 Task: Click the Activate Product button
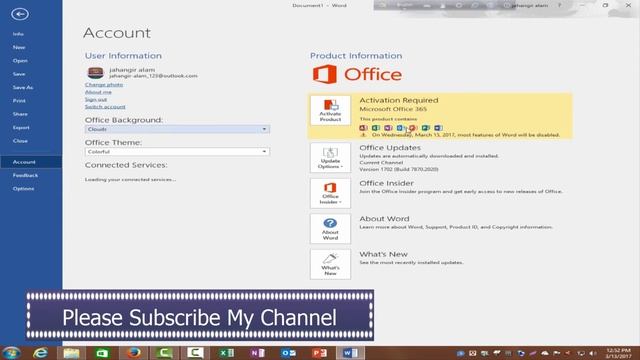tap(330, 110)
